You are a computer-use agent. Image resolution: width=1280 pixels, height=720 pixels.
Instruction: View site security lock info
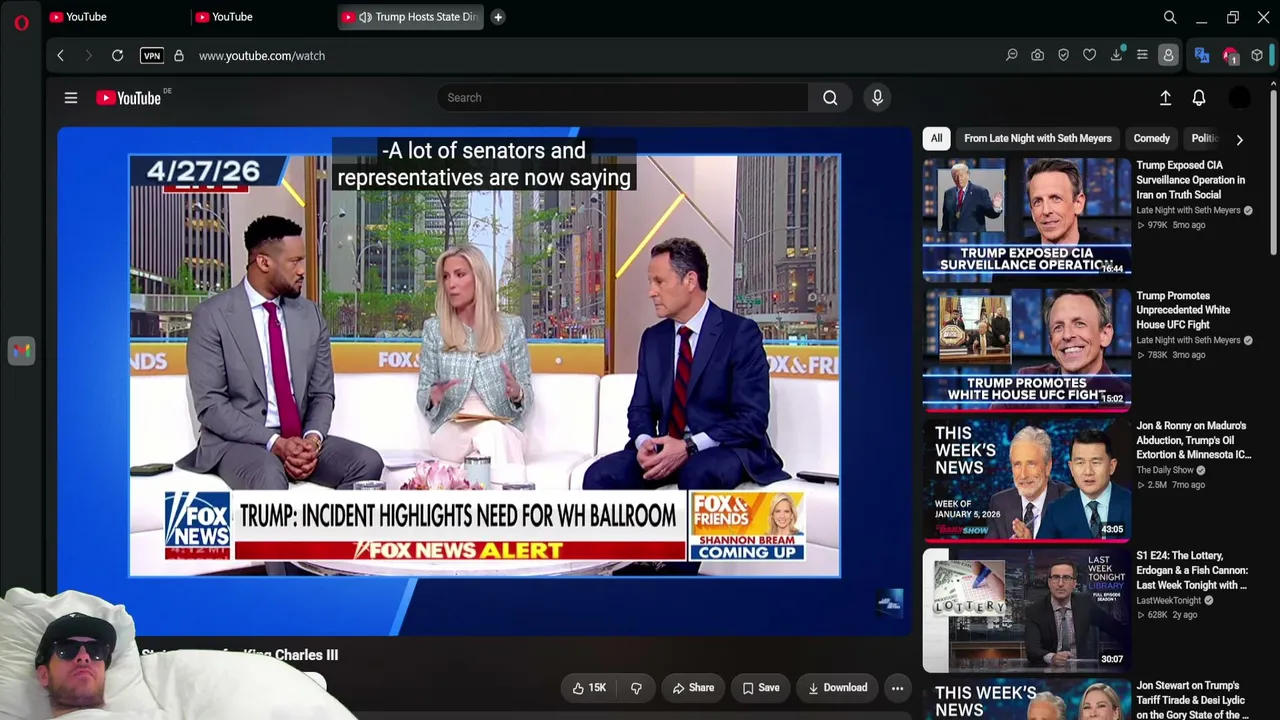pos(179,56)
